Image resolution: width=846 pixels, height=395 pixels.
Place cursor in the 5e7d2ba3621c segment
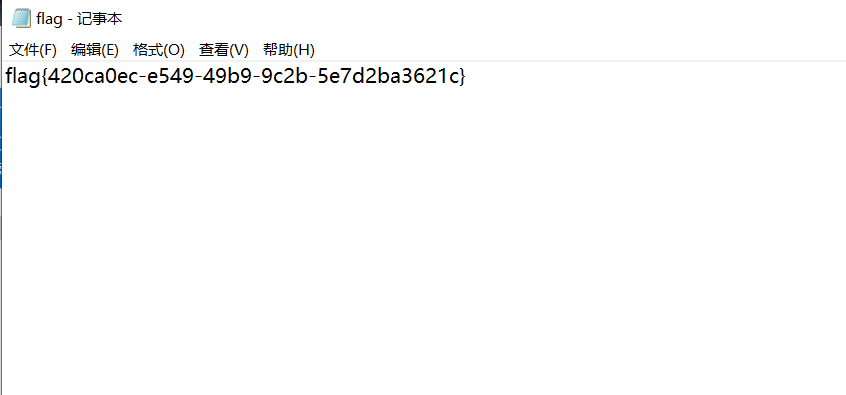click(x=385, y=77)
